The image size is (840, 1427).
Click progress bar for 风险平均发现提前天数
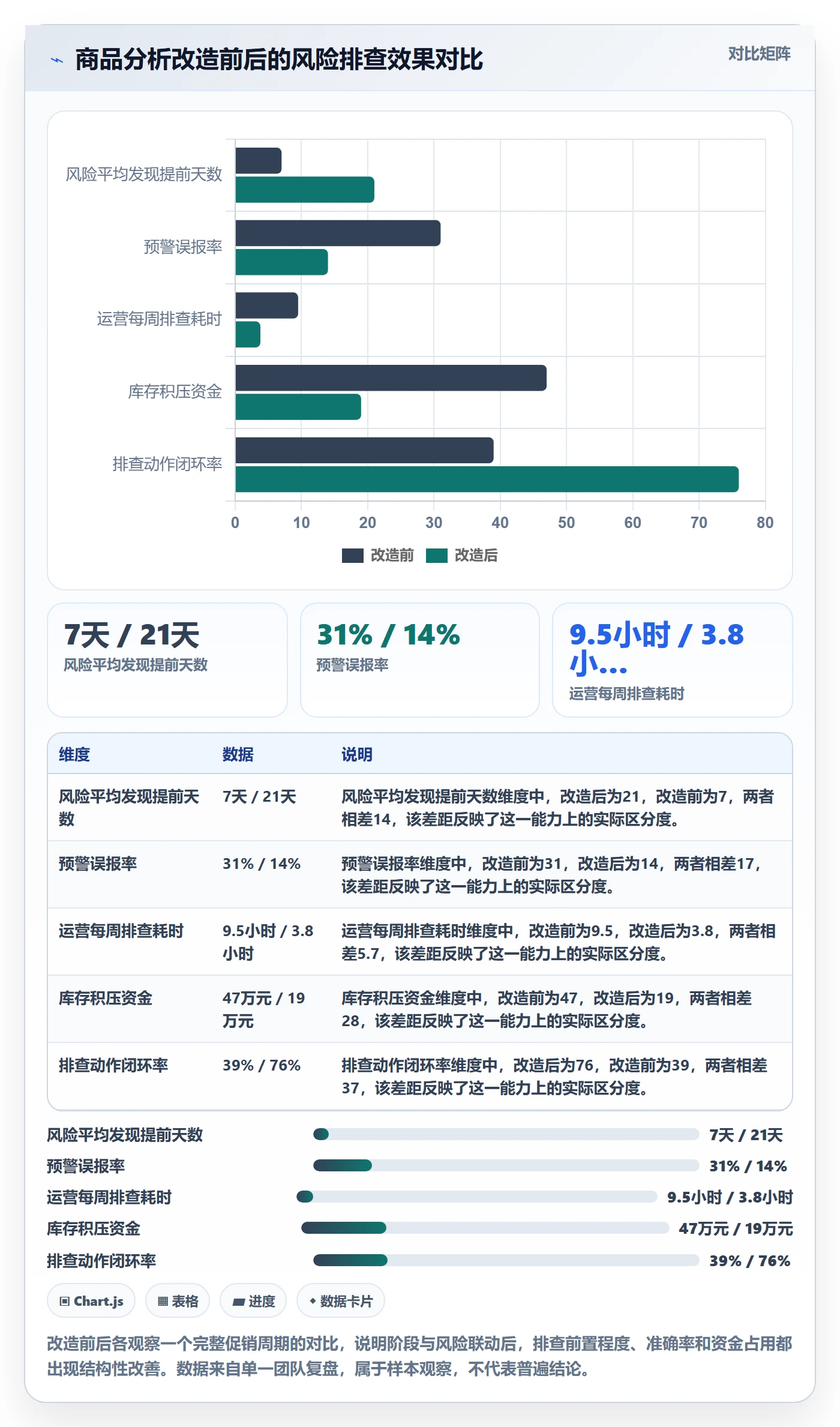(506, 1134)
